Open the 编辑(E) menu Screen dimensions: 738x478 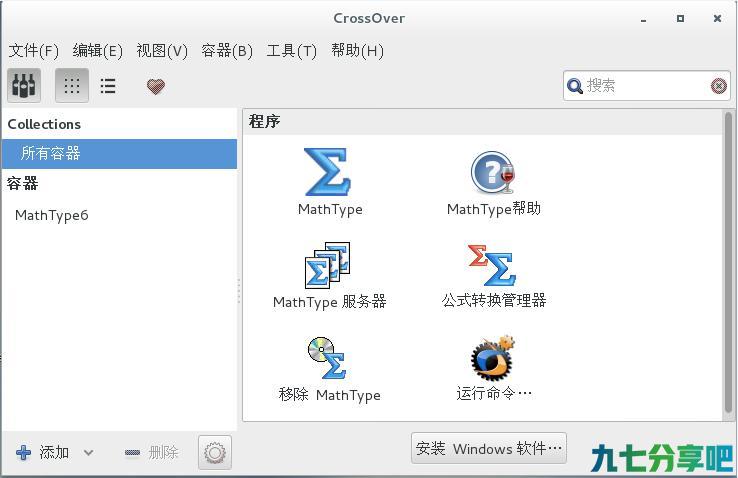tap(97, 50)
